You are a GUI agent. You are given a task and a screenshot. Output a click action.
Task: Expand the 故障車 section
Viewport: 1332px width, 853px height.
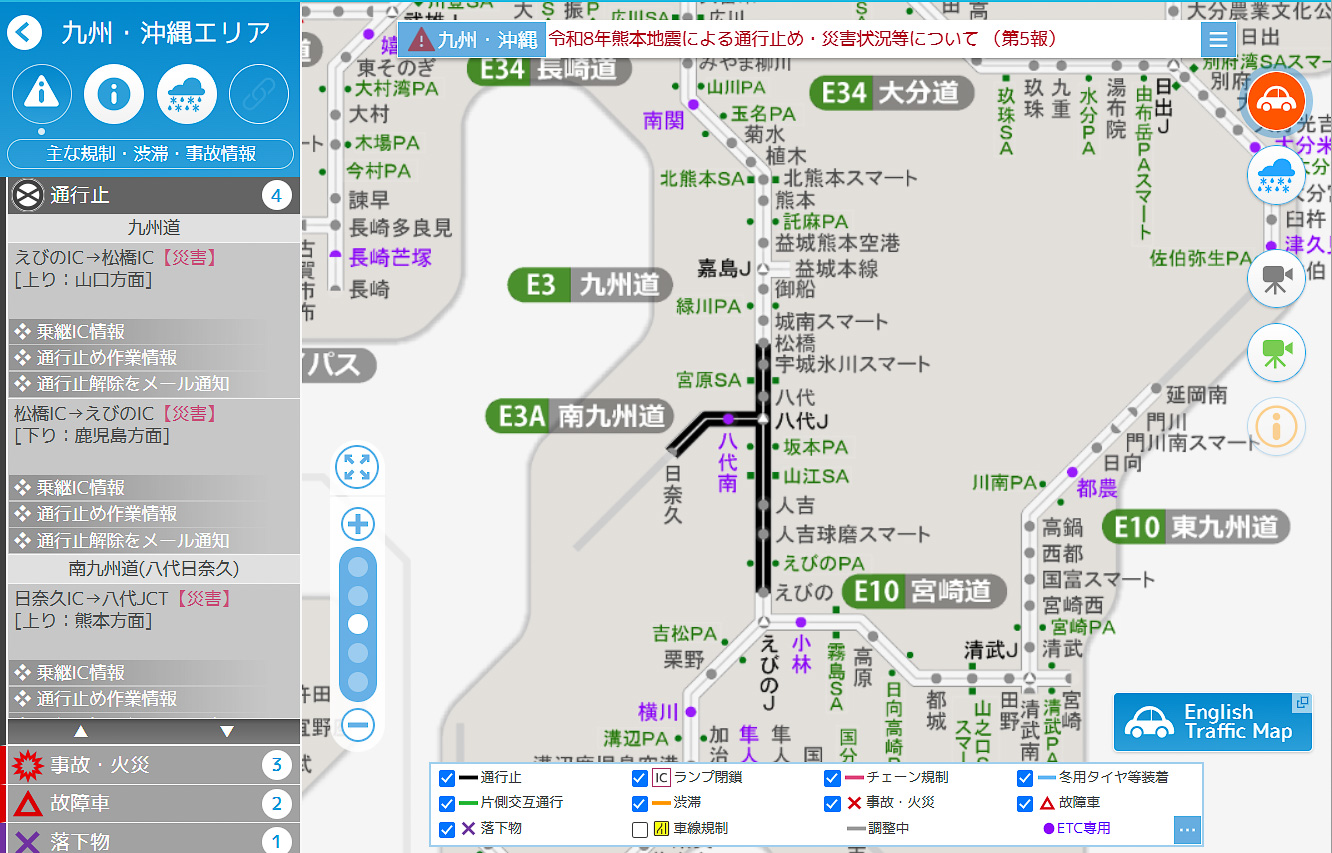coord(154,803)
